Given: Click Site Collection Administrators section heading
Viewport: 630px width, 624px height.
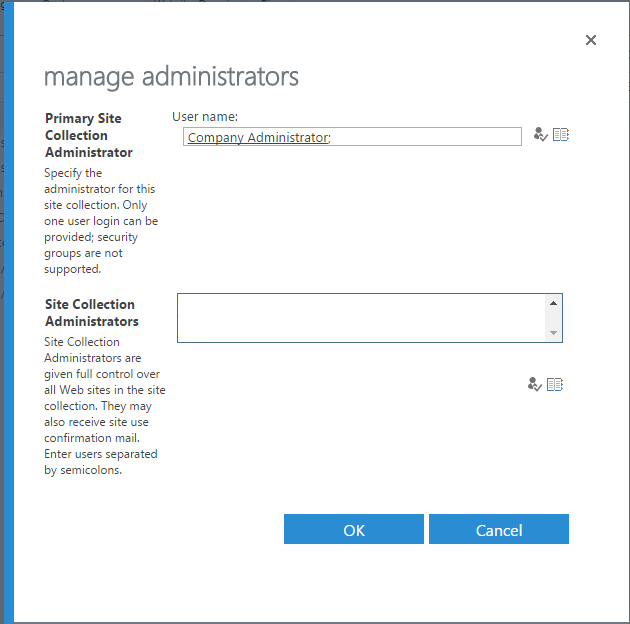Looking at the screenshot, I should click(x=90, y=312).
